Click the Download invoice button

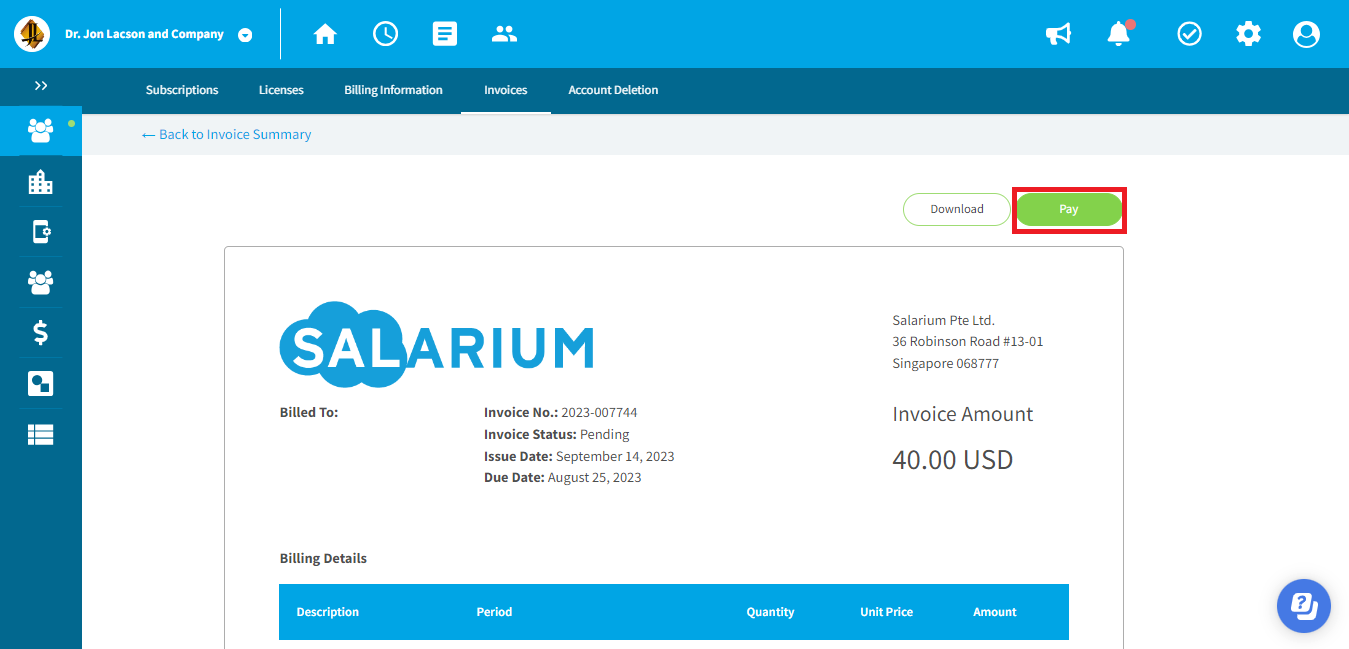click(957, 209)
